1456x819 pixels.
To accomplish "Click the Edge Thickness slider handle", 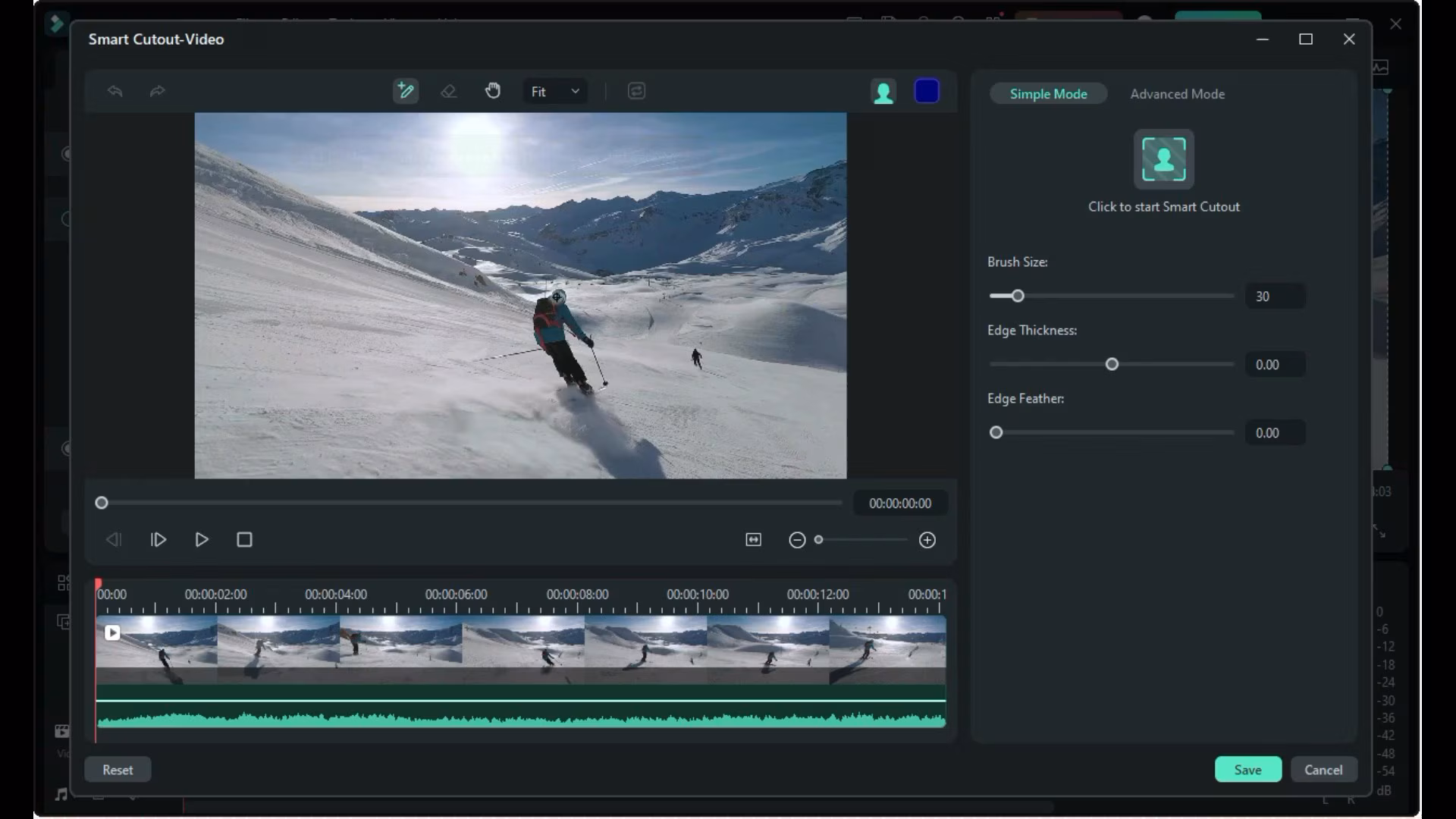I will coord(1112,365).
